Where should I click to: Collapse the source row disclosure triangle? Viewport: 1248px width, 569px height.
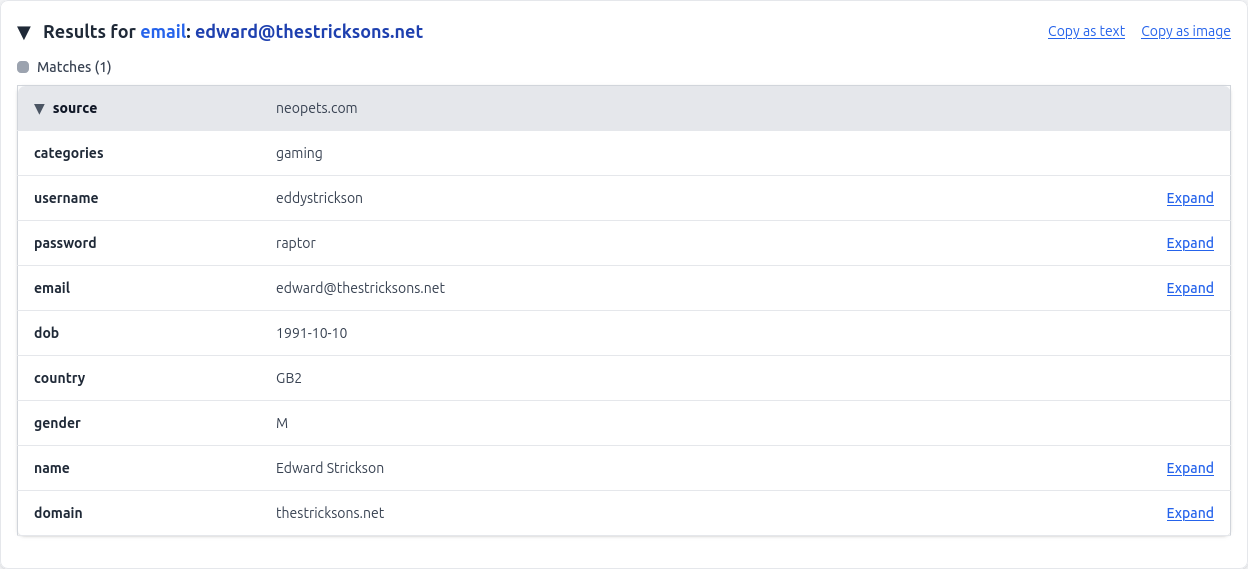[40, 108]
